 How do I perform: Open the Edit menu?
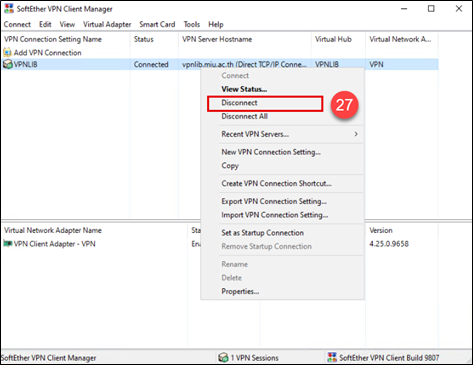click(x=45, y=24)
